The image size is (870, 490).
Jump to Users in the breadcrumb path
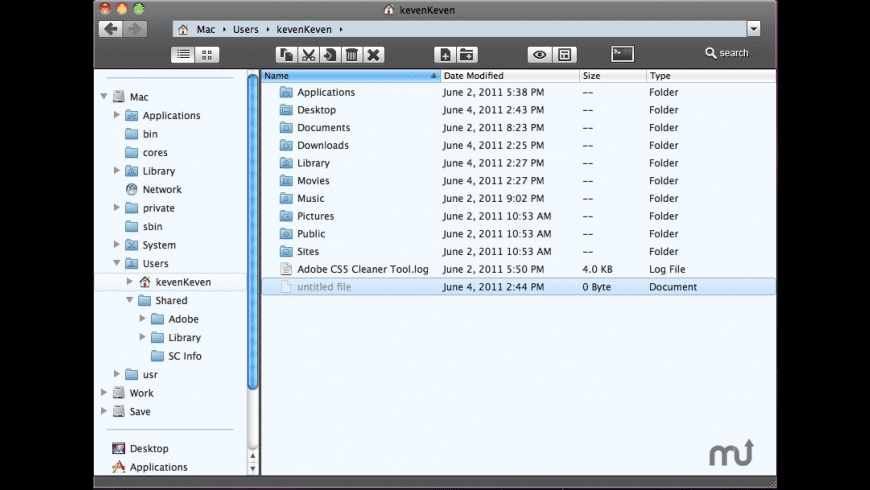(x=246, y=29)
